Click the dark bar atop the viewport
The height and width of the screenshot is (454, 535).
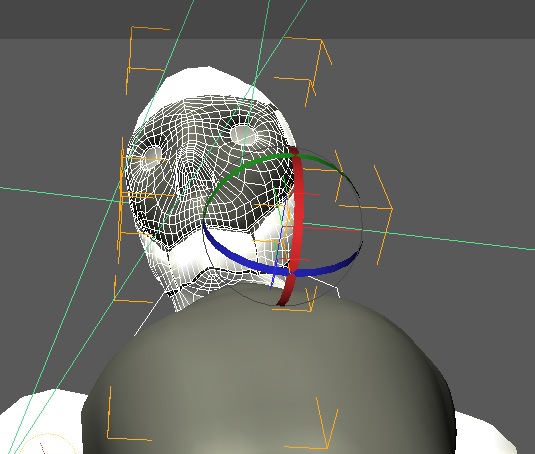(268, 19)
